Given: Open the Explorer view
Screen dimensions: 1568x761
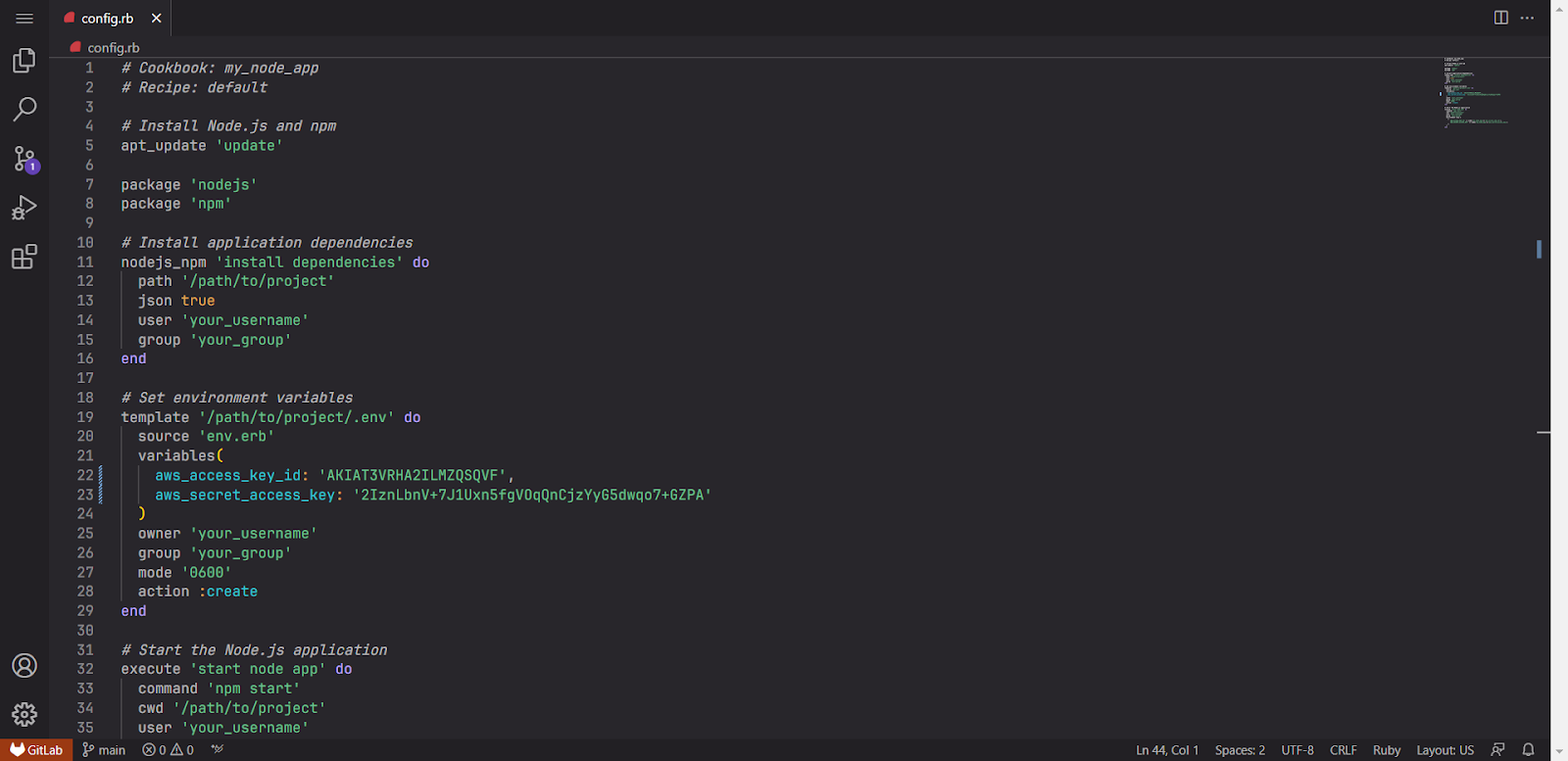Looking at the screenshot, I should [24, 61].
